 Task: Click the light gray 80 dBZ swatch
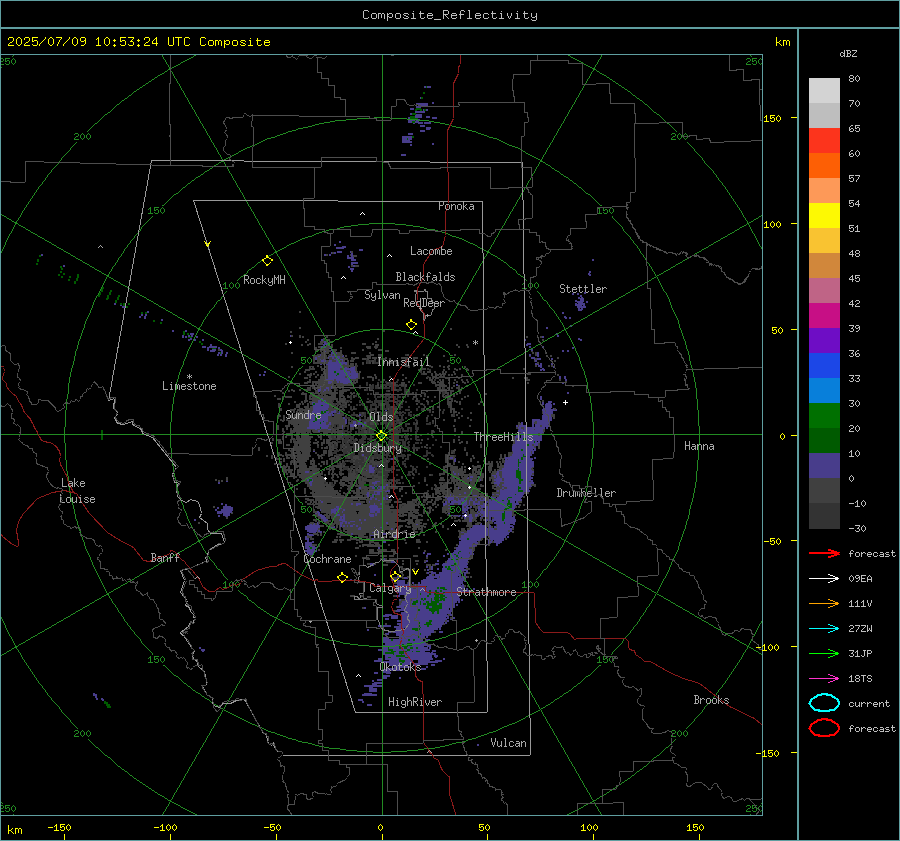click(824, 90)
